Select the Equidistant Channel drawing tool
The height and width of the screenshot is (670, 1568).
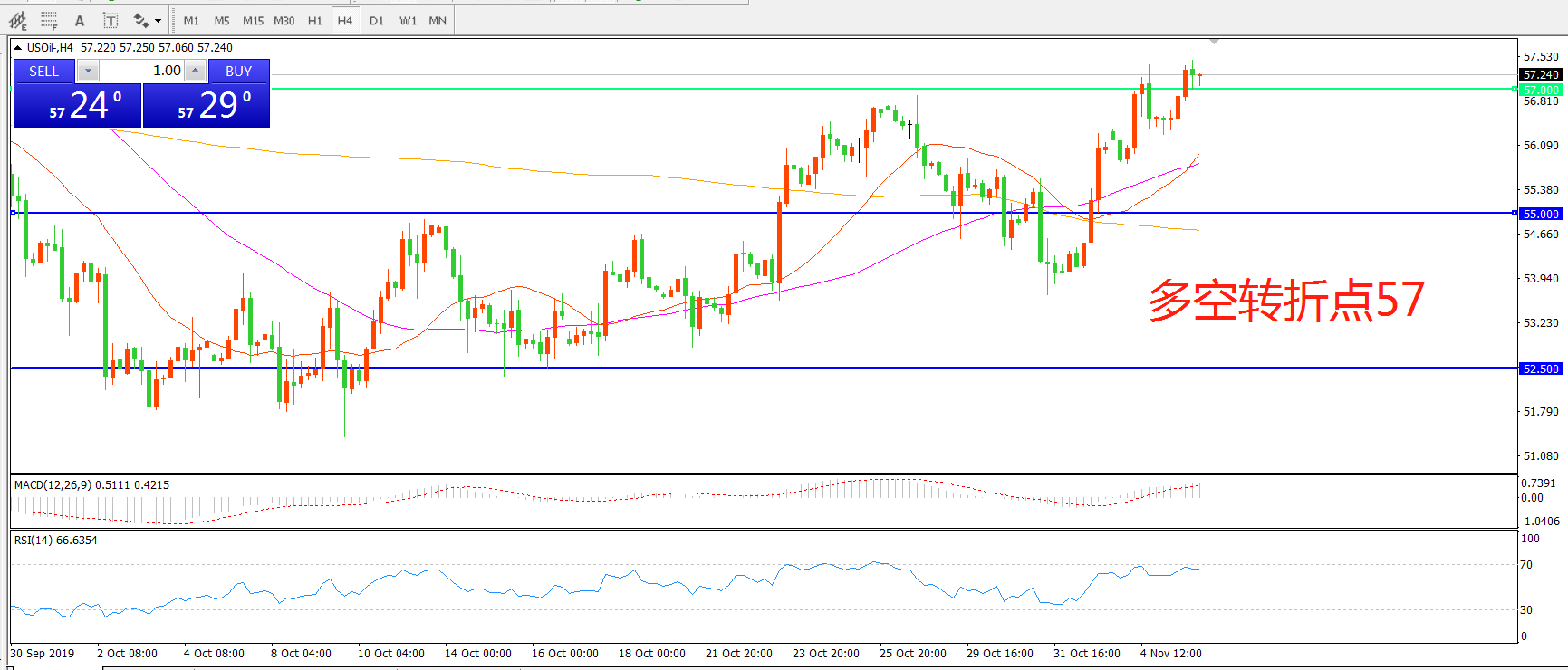[x=17, y=20]
